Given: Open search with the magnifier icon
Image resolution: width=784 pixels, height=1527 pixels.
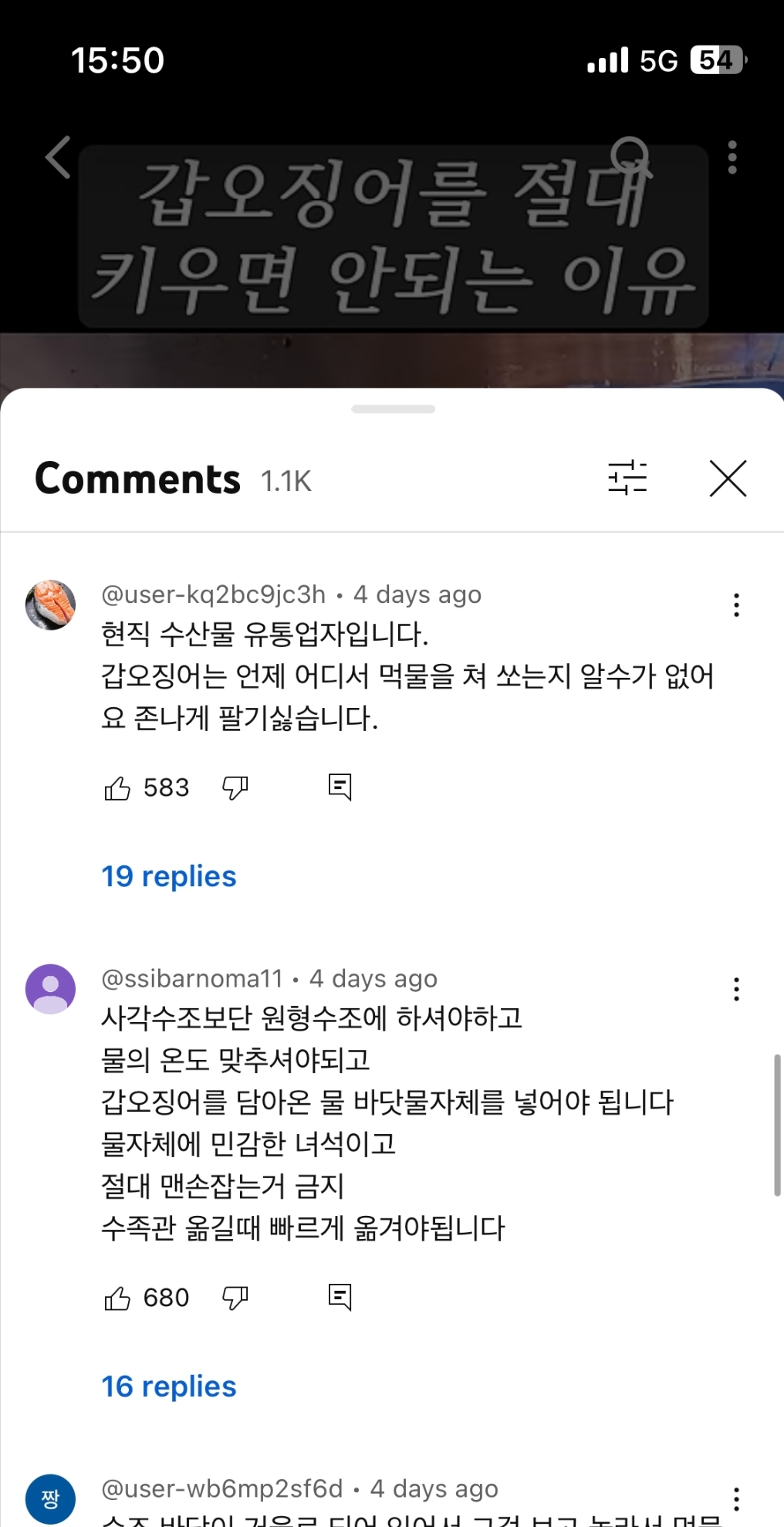Looking at the screenshot, I should coord(631,157).
